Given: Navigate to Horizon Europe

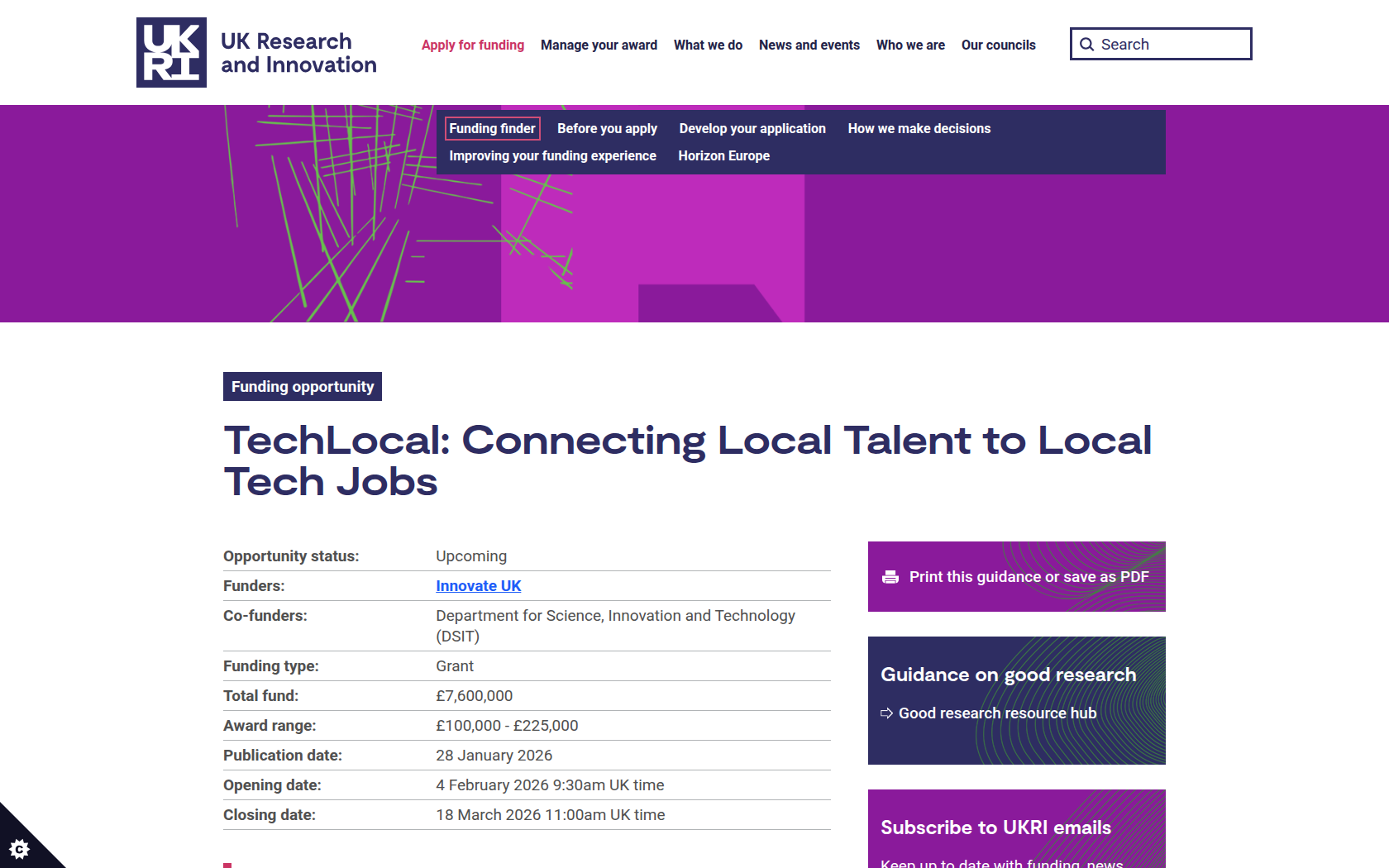Looking at the screenshot, I should pyautogui.click(x=723, y=155).
